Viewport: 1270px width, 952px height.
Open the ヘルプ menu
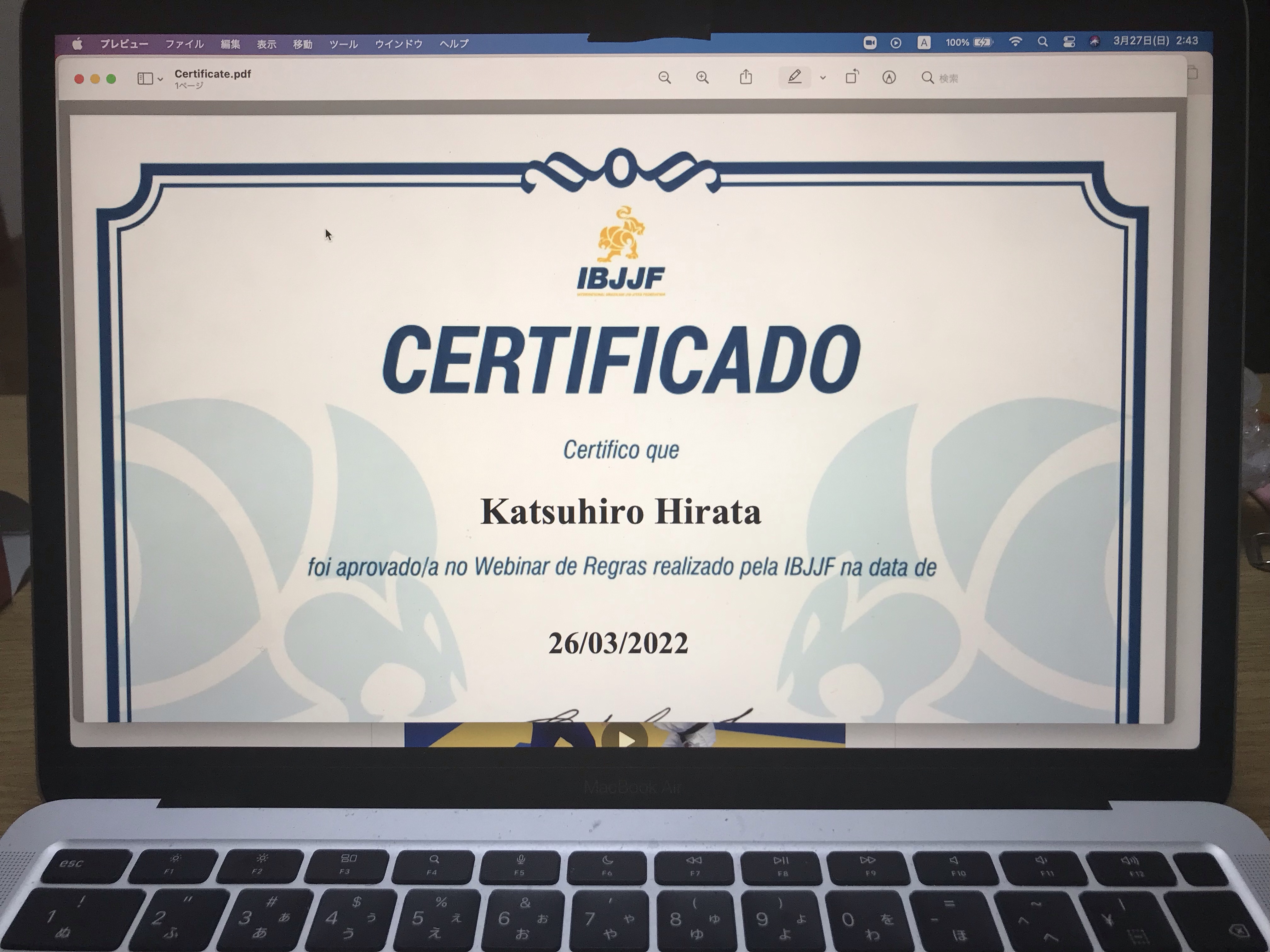tap(454, 43)
